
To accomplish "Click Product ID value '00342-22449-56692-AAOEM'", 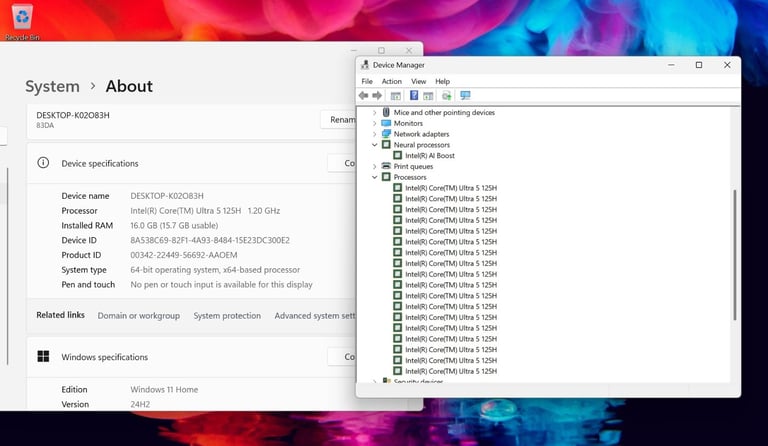I will click(184, 255).
